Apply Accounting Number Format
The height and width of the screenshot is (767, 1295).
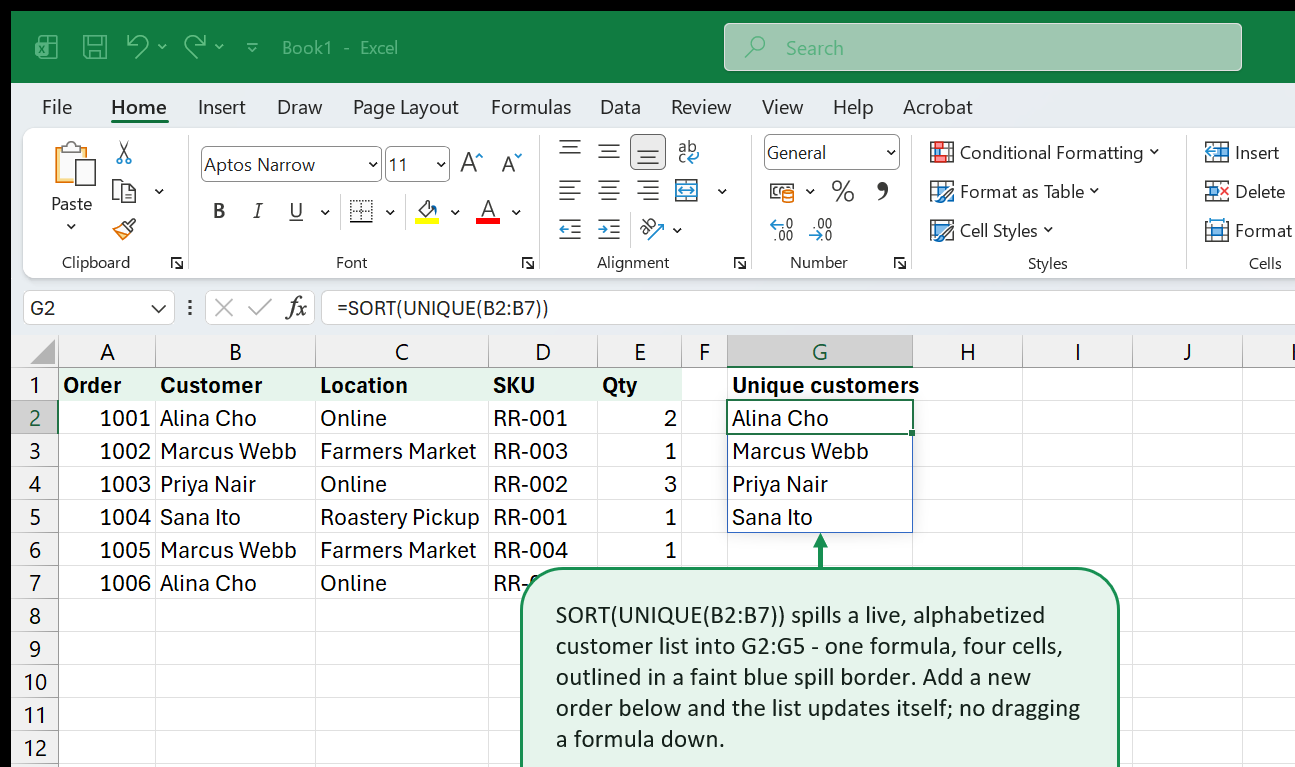(x=781, y=191)
